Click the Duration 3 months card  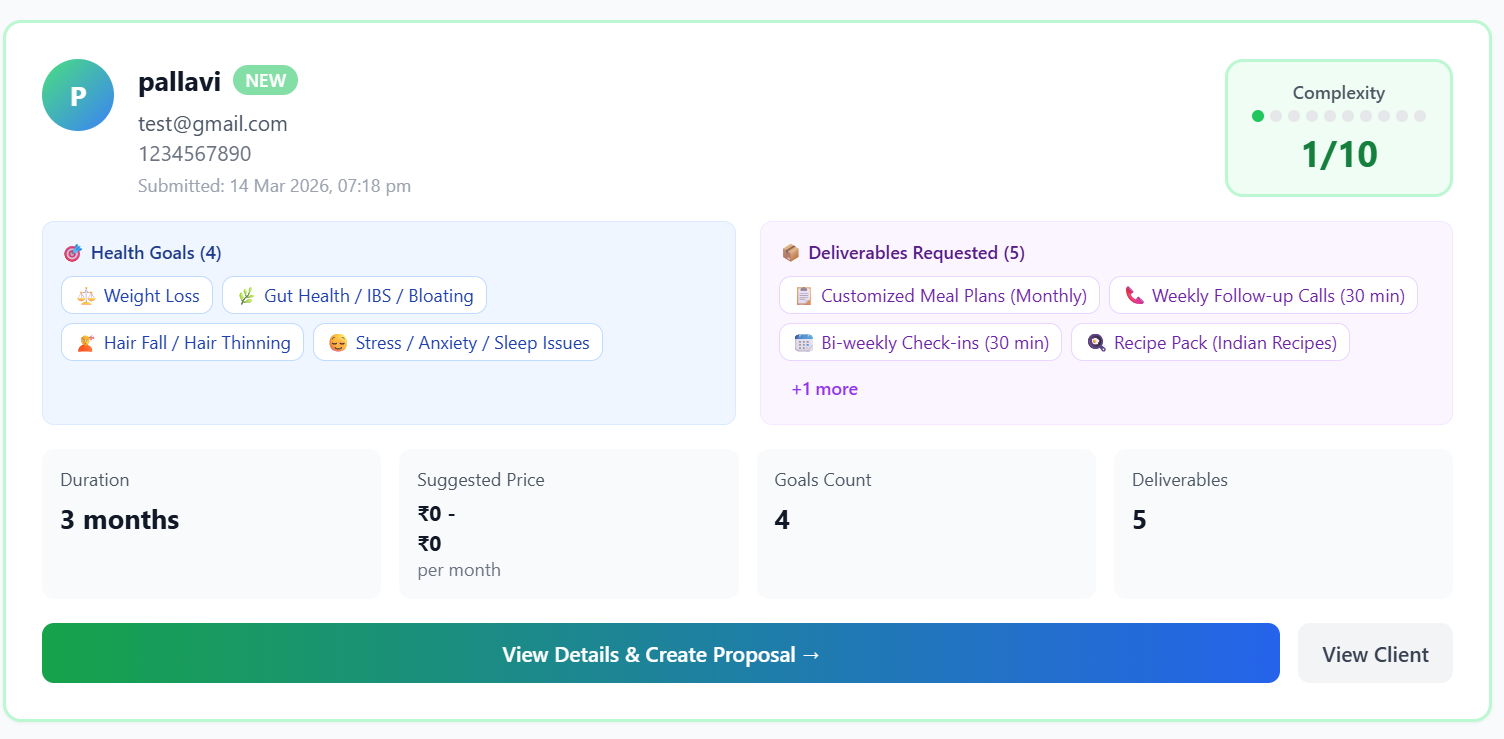click(x=211, y=524)
